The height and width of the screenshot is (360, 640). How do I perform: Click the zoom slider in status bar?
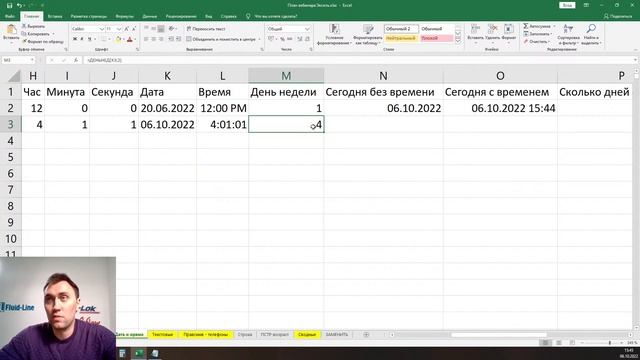(609, 343)
